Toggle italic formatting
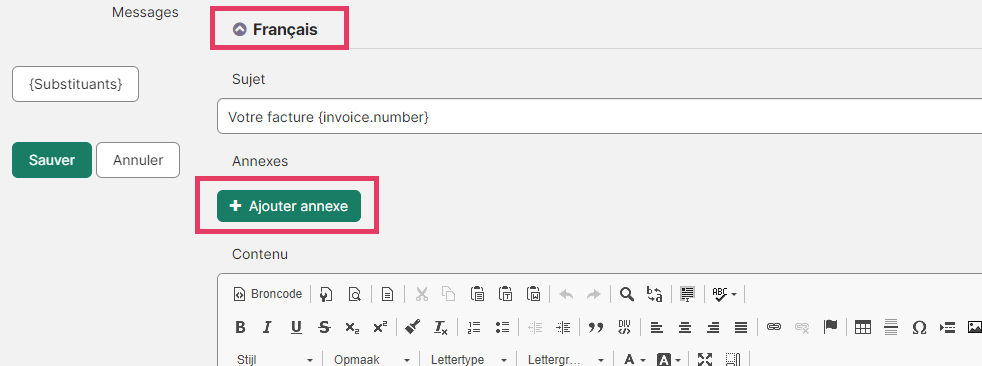The height and width of the screenshot is (366, 982). (x=267, y=327)
